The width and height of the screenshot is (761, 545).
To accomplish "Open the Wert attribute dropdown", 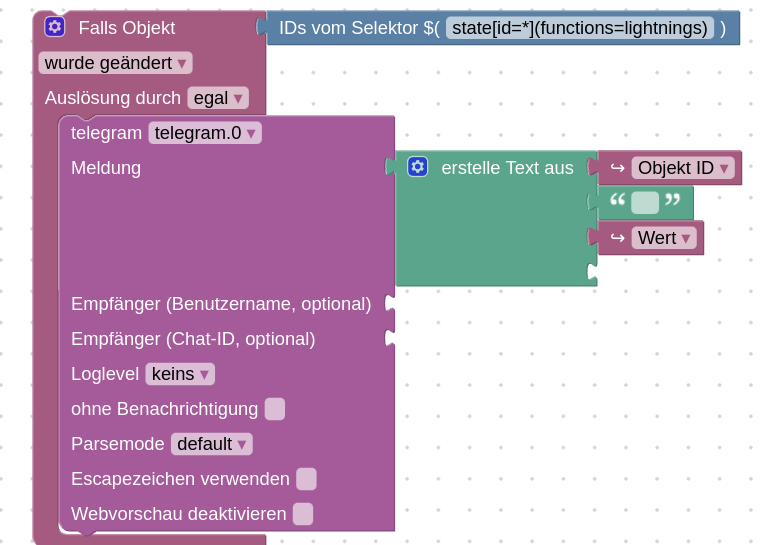I will tap(665, 238).
